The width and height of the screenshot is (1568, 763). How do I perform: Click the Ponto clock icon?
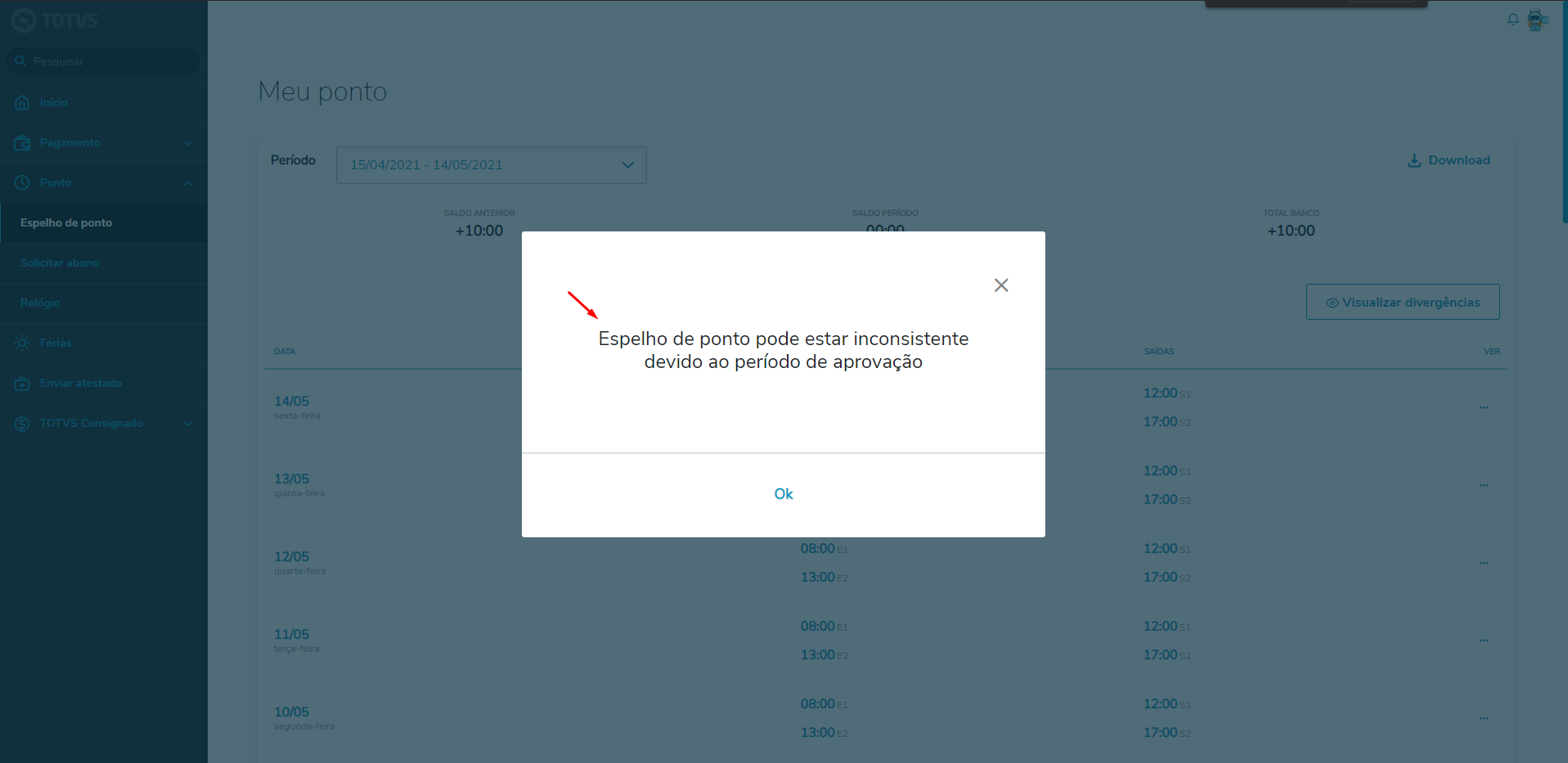pyautogui.click(x=22, y=183)
